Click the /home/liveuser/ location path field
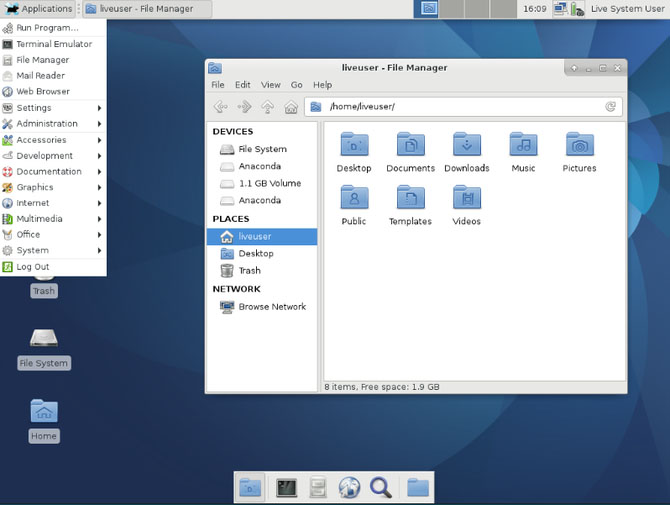670x505 pixels. [x=460, y=107]
